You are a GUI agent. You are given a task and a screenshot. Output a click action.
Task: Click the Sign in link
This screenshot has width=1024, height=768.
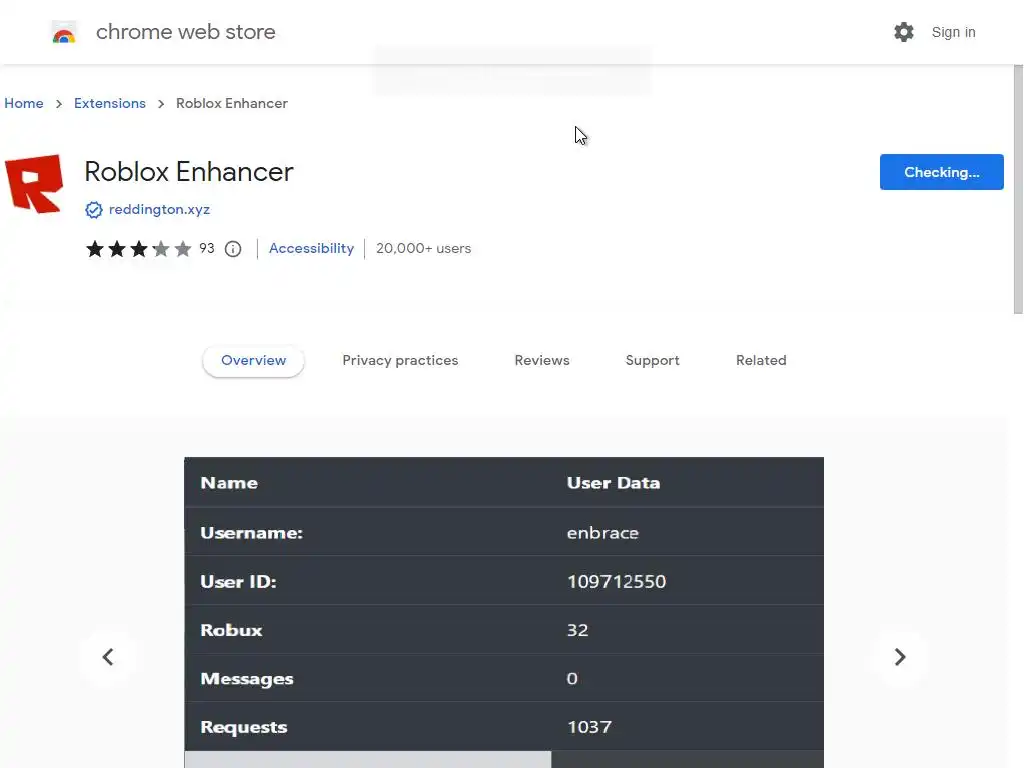(x=953, y=32)
